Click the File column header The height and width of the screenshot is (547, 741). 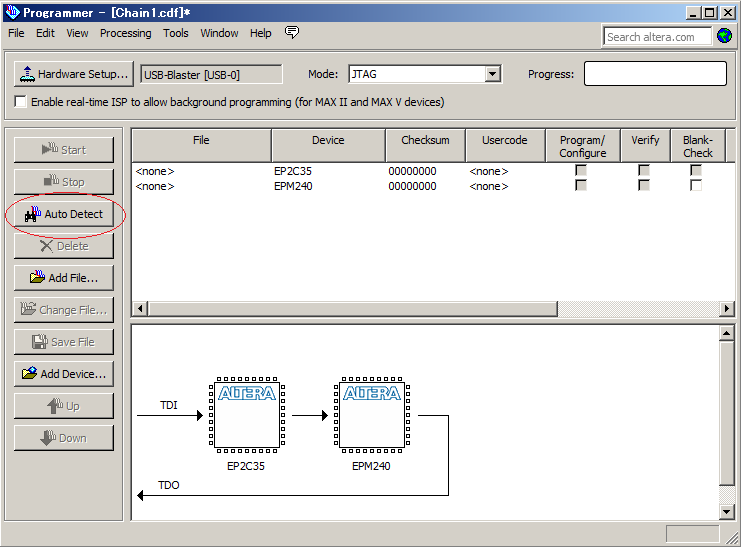point(202,146)
